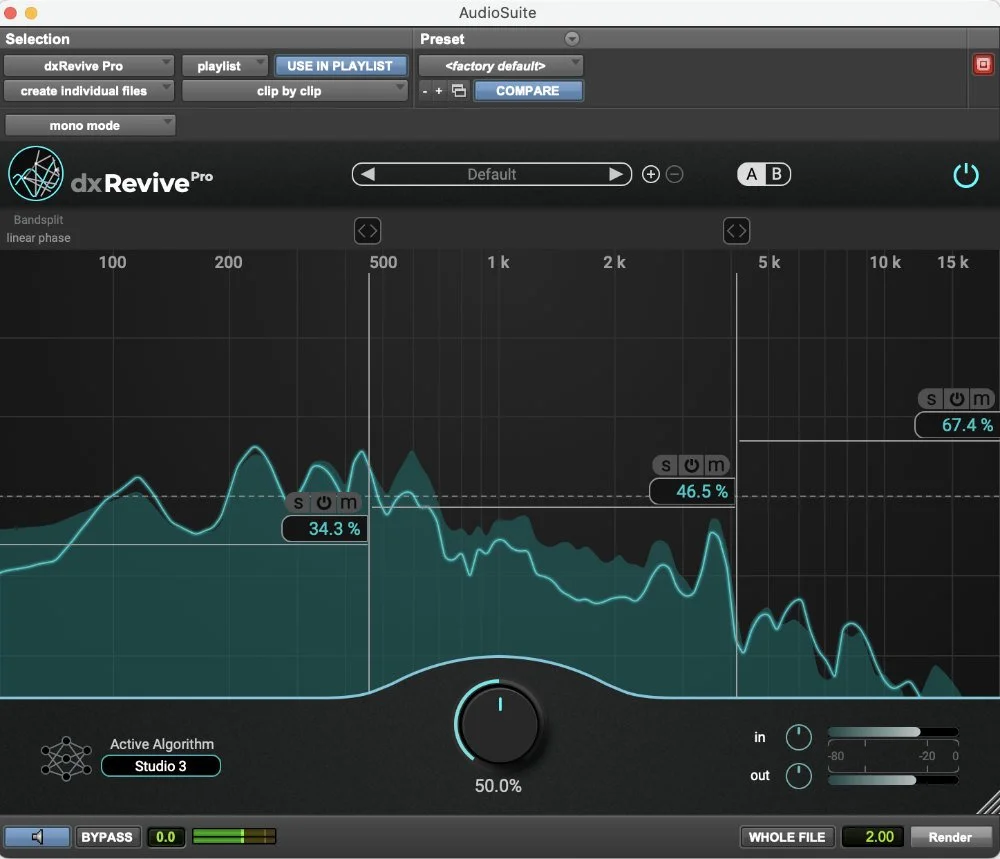Toggle power on the 46.5 % mid band
This screenshot has width=1000, height=859.
pyautogui.click(x=692, y=466)
